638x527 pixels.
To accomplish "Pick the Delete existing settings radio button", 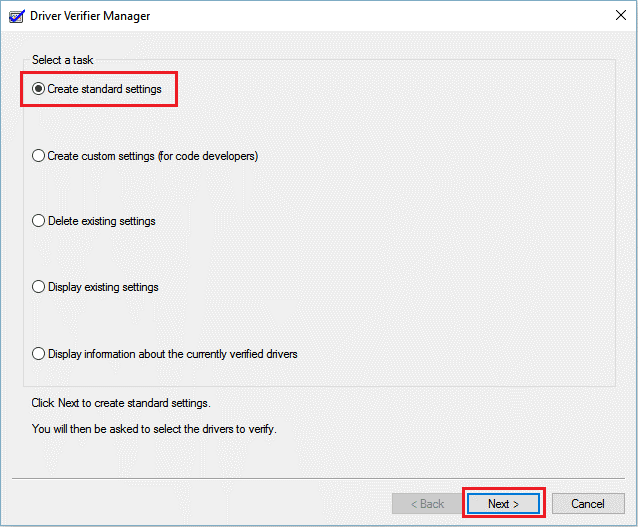I will 39,221.
